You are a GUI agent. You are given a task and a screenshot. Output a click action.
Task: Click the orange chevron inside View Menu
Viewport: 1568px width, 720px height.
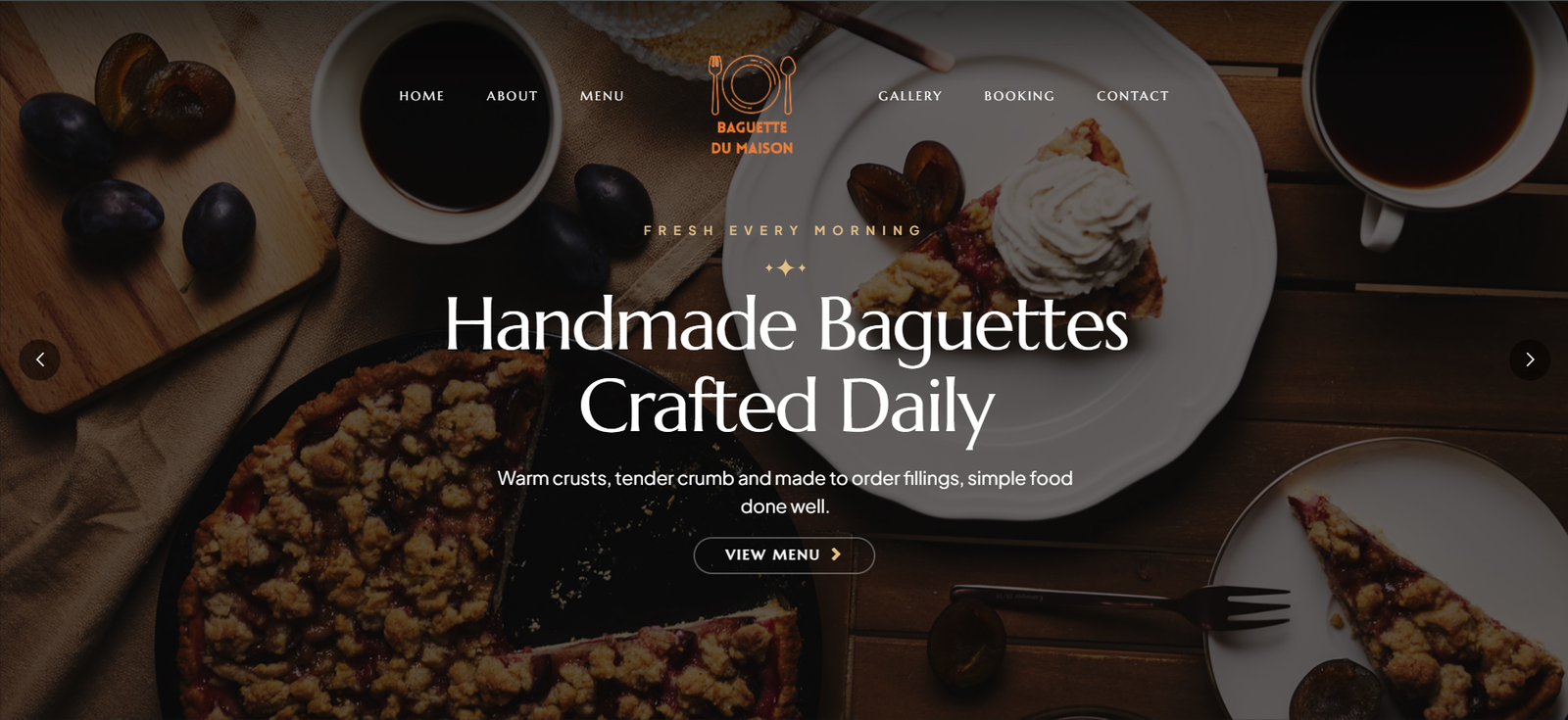point(836,554)
